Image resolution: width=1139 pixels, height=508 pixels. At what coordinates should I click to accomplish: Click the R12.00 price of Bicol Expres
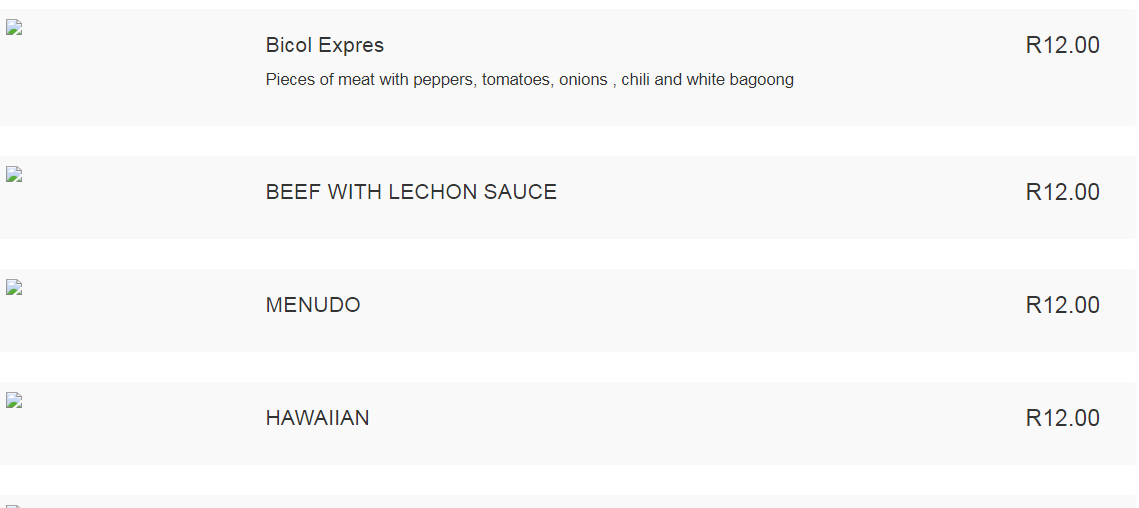pyautogui.click(x=1063, y=45)
